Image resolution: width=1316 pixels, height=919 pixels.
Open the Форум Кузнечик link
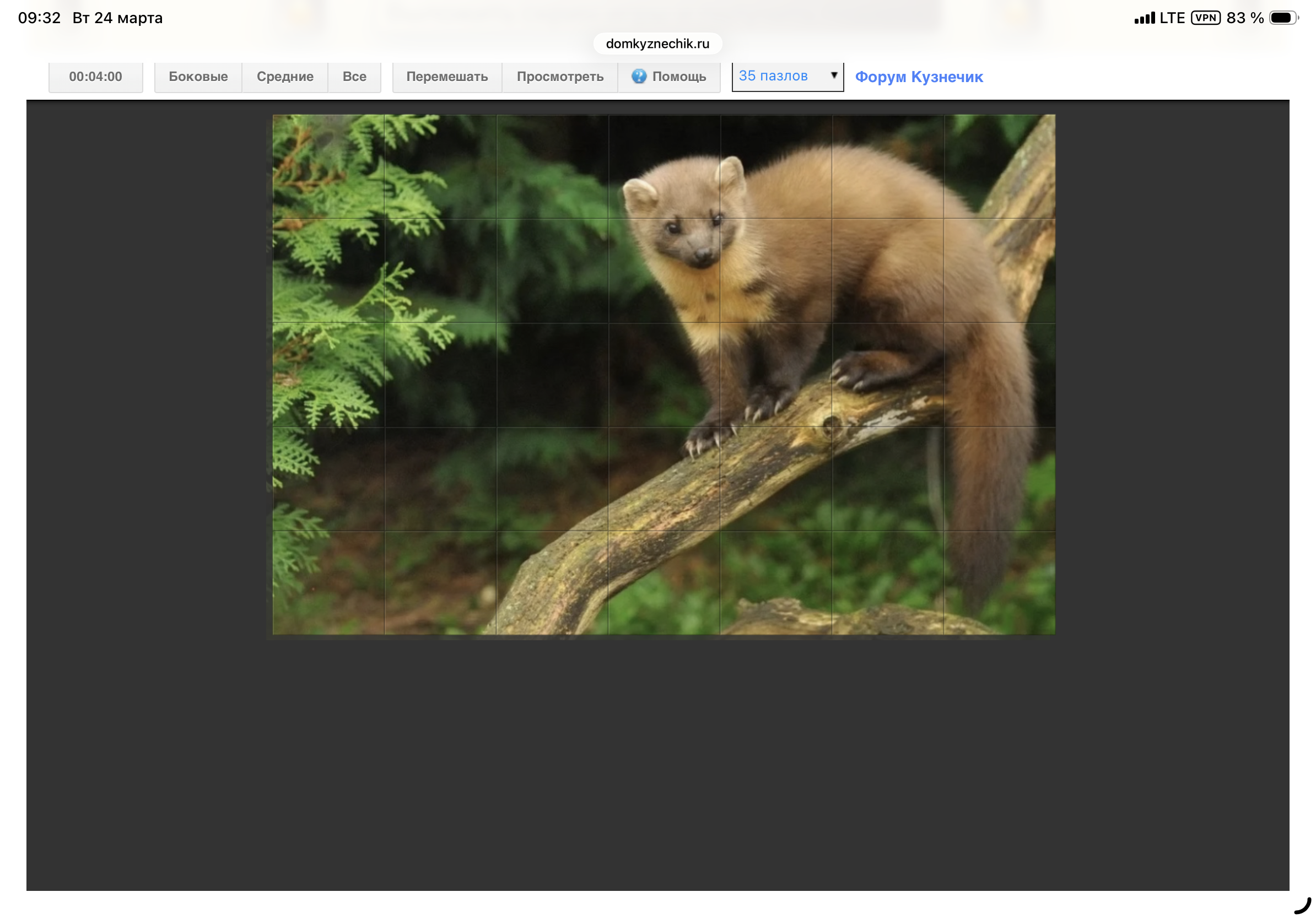(918, 77)
